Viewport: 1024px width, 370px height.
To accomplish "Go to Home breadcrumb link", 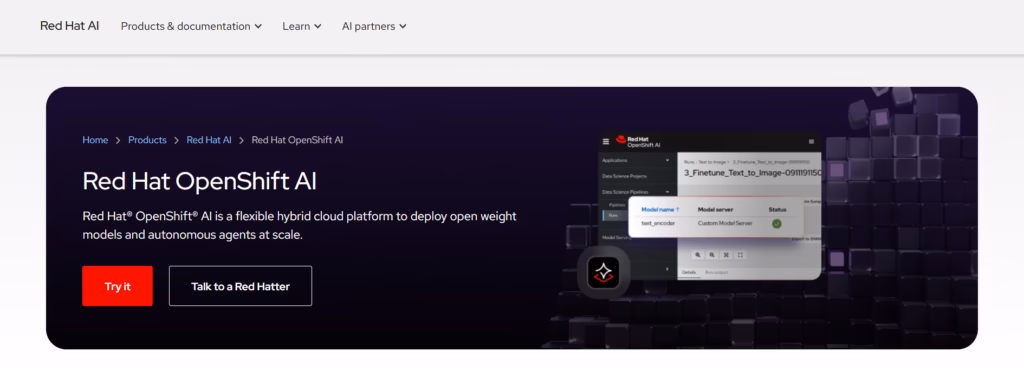I will pos(95,140).
